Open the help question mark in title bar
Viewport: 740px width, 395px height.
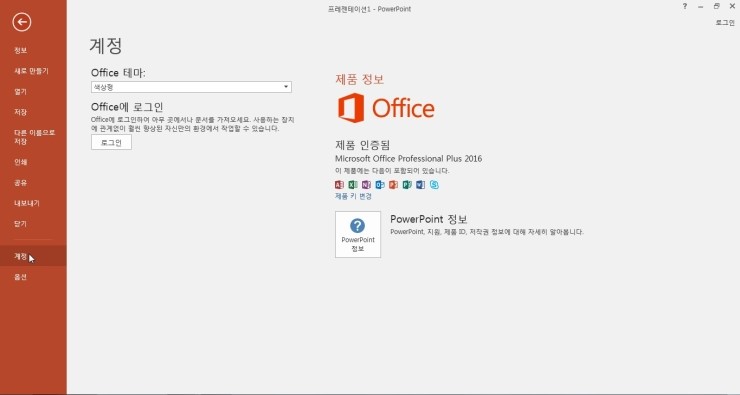(x=685, y=7)
